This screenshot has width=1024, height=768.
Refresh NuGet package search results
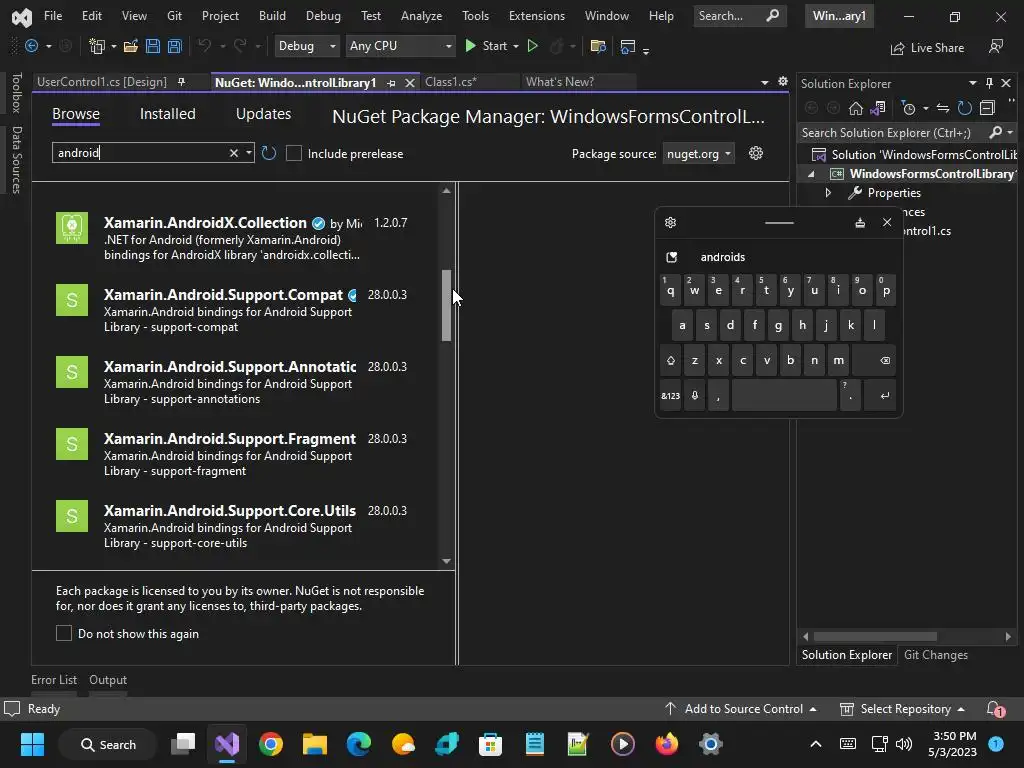pyautogui.click(x=268, y=153)
